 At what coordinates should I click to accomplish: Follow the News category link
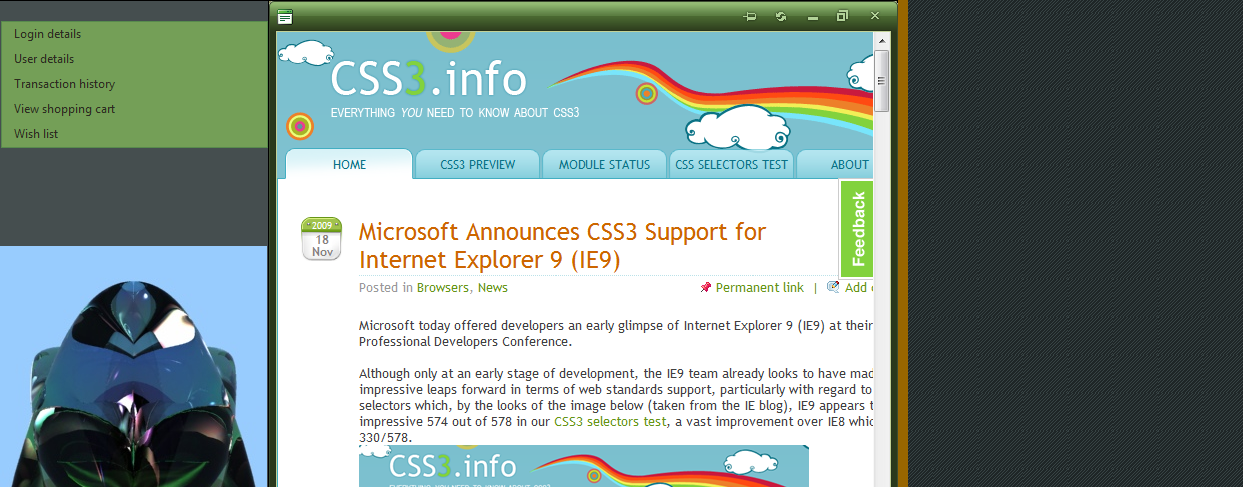click(492, 288)
